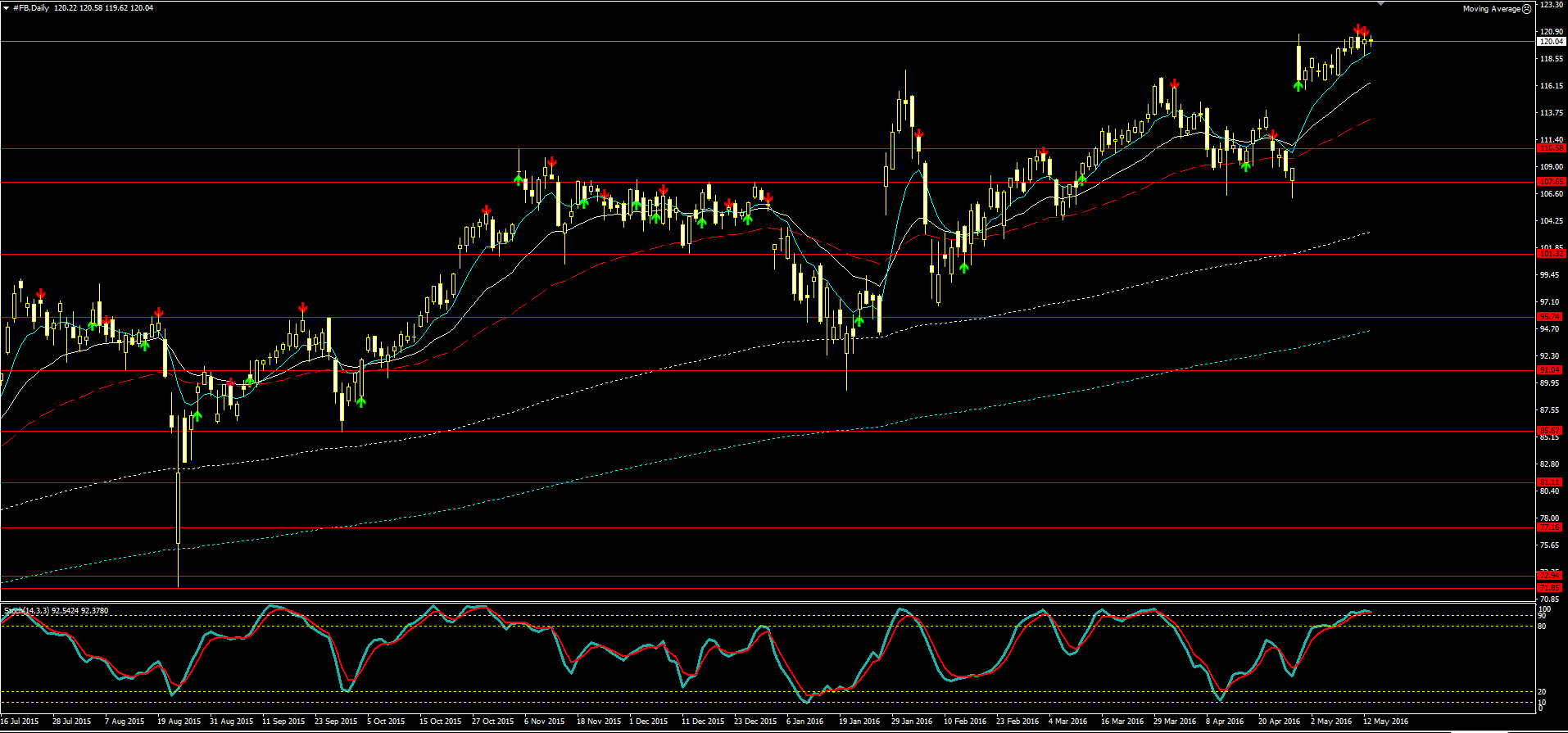Select the red 107.65 horizontal level label
Image resolution: width=1568 pixels, height=733 pixels.
coord(1552,182)
